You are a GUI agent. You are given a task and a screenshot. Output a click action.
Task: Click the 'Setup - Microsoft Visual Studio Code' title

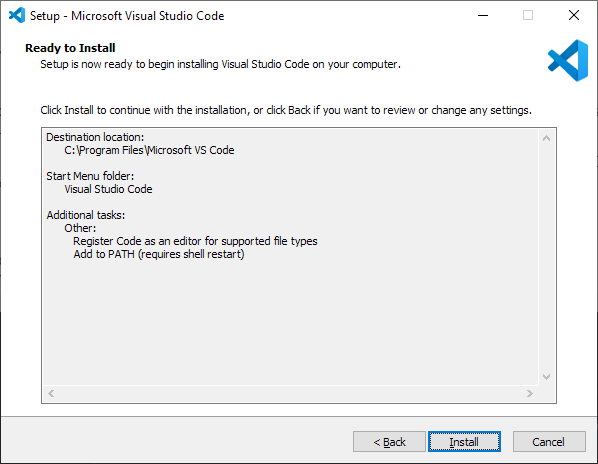[x=127, y=16]
